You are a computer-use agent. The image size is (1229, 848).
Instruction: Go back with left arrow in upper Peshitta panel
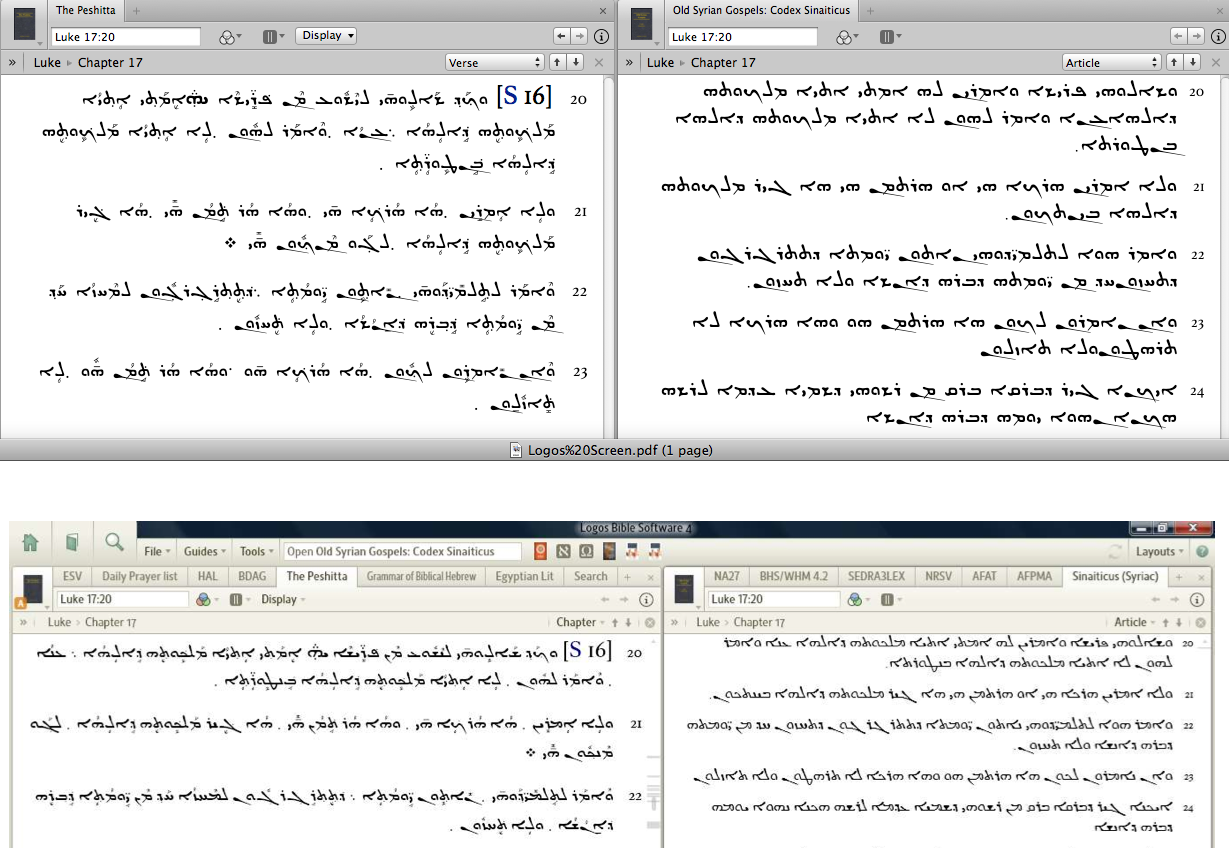pos(562,36)
